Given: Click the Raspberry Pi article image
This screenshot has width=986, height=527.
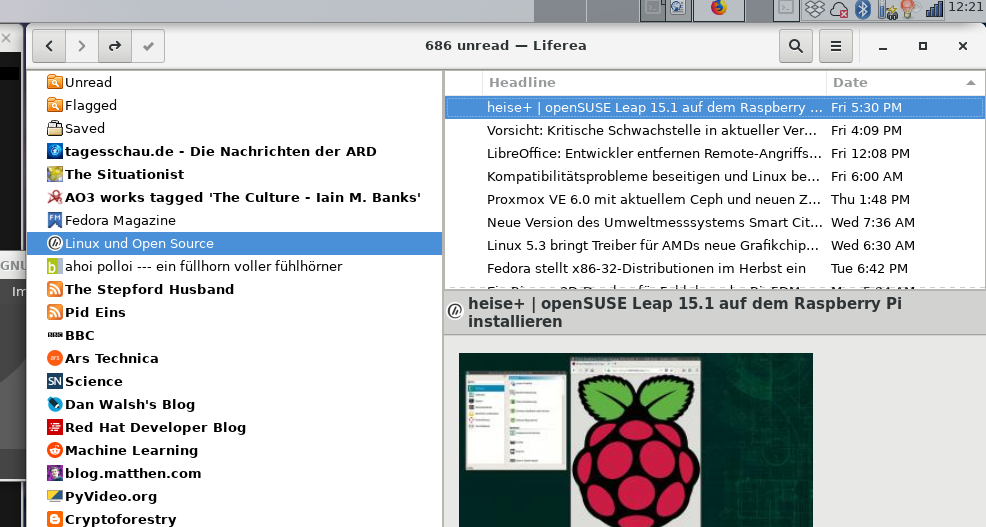Looking at the screenshot, I should (636, 440).
